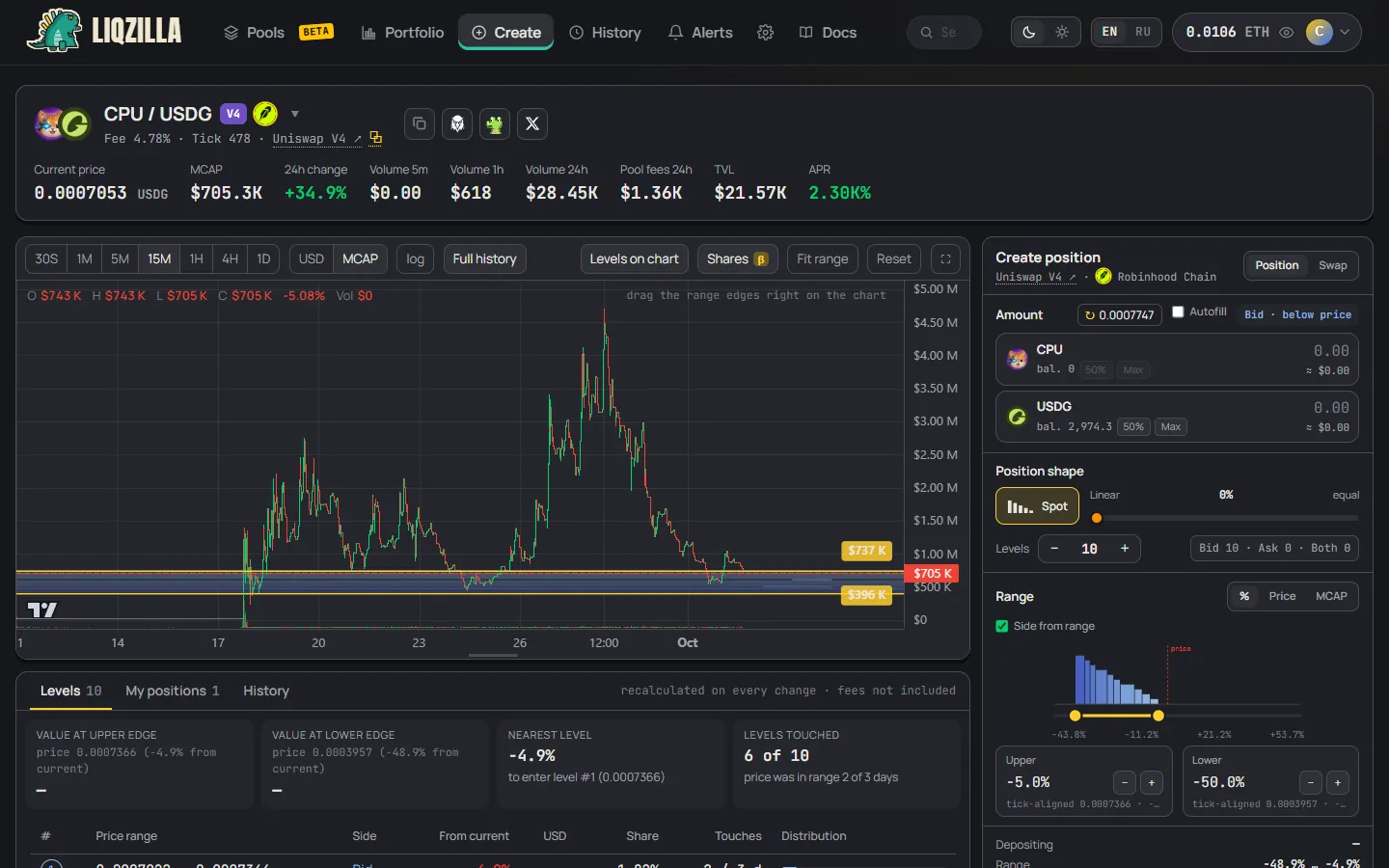Toggle fullscreen chart icon
The image size is (1389, 868).
pyautogui.click(x=945, y=258)
